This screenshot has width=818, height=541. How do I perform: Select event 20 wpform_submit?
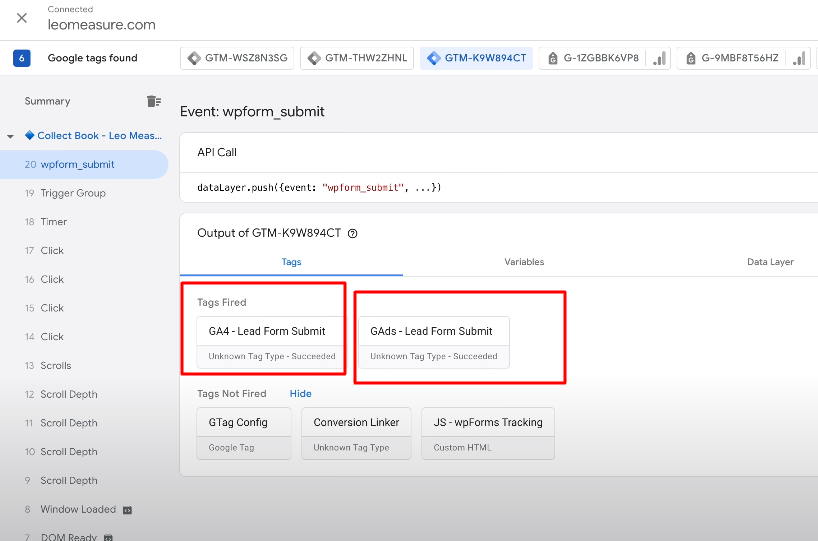83,164
